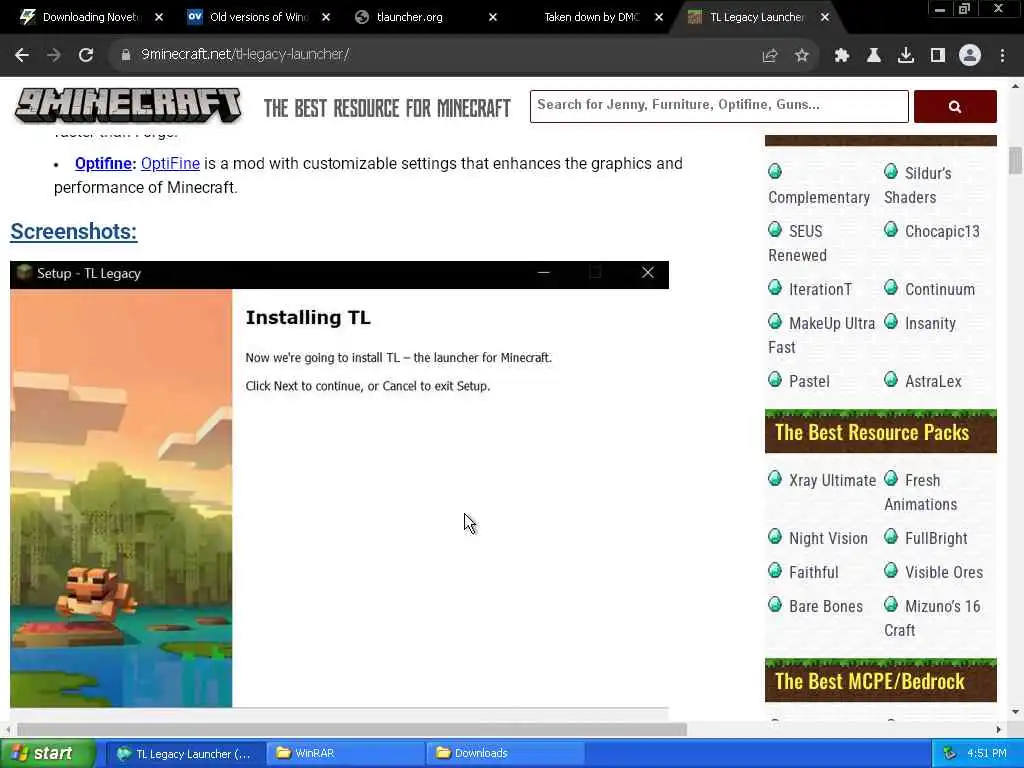
Task: Open the Mizuno's 16 Craft link
Action: (x=933, y=618)
